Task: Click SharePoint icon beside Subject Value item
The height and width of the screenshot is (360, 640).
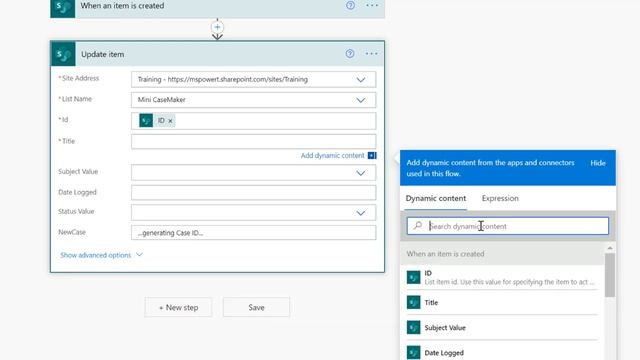Action: 413,327
